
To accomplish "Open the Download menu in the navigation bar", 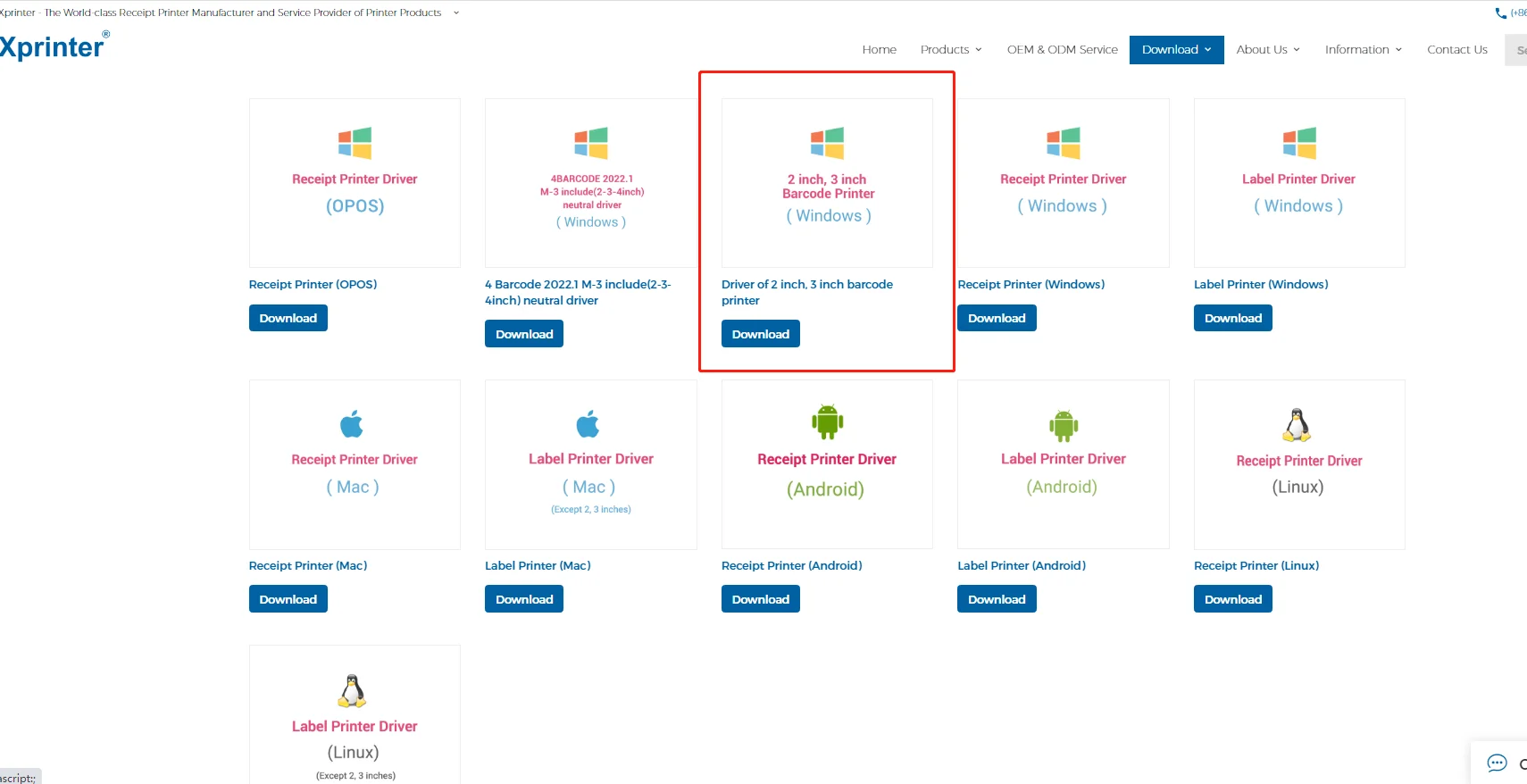I will tap(1176, 49).
